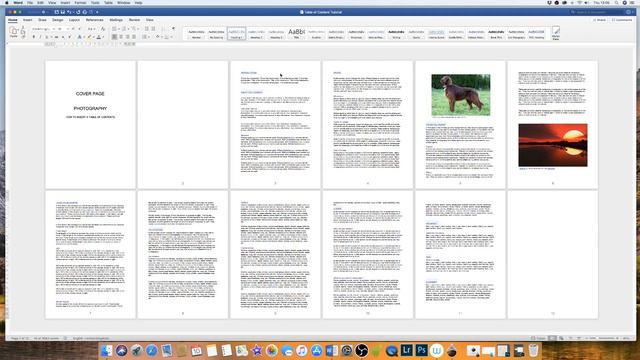
Task: Switch to the Review ribbon tab
Action: (134, 20)
